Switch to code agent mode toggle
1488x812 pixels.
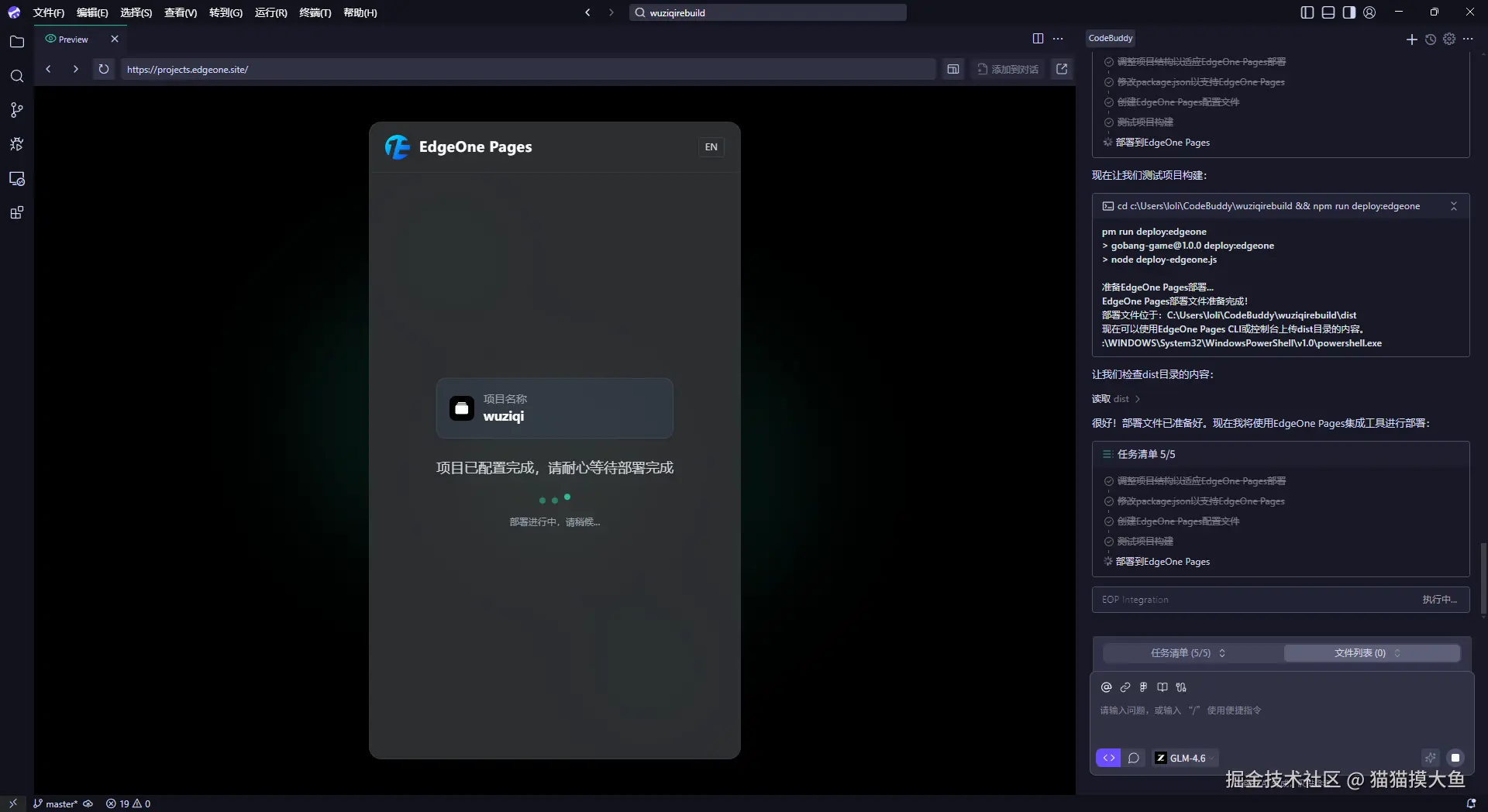[1108, 758]
